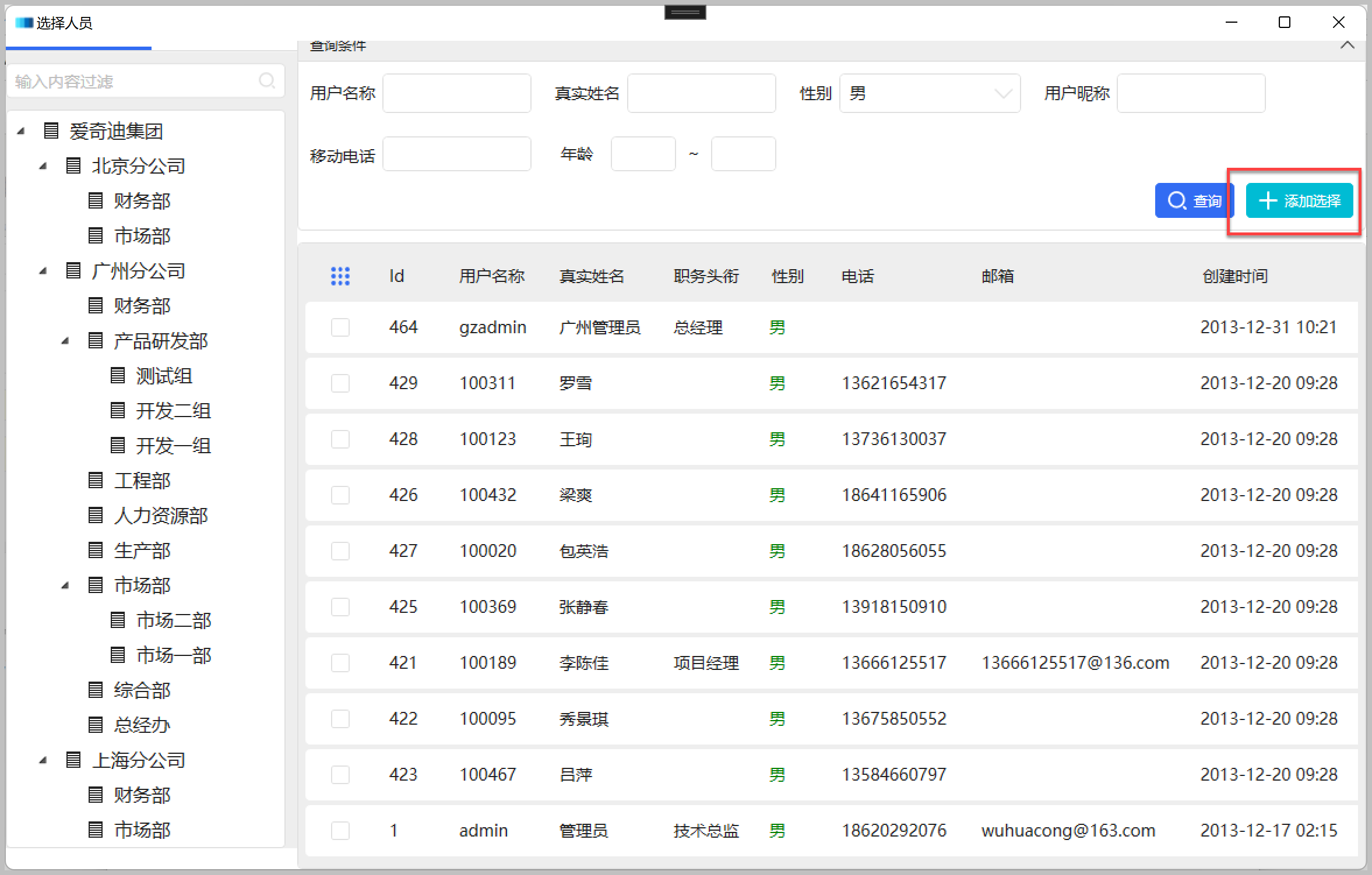Screen dimensions: 1372x875
Task: Select the checkbox for admin row
Action: (x=340, y=831)
